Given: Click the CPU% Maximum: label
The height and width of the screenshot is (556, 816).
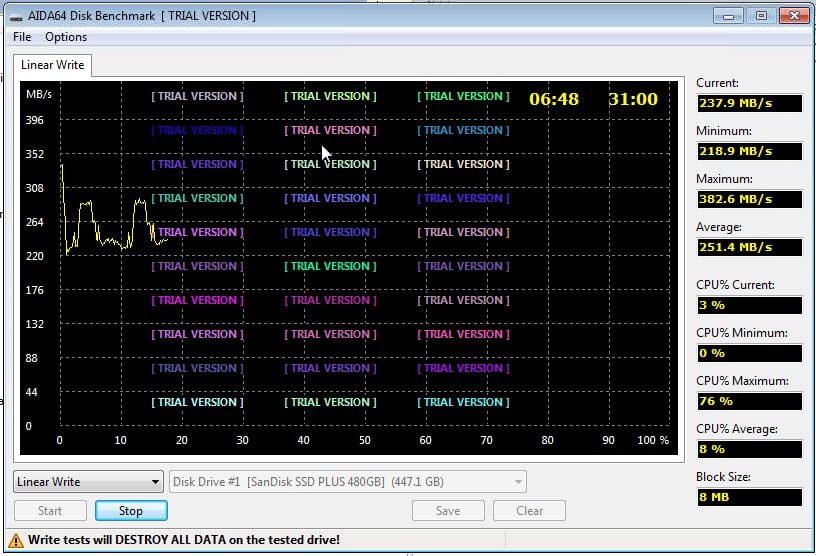Looking at the screenshot, I should tap(742, 381).
